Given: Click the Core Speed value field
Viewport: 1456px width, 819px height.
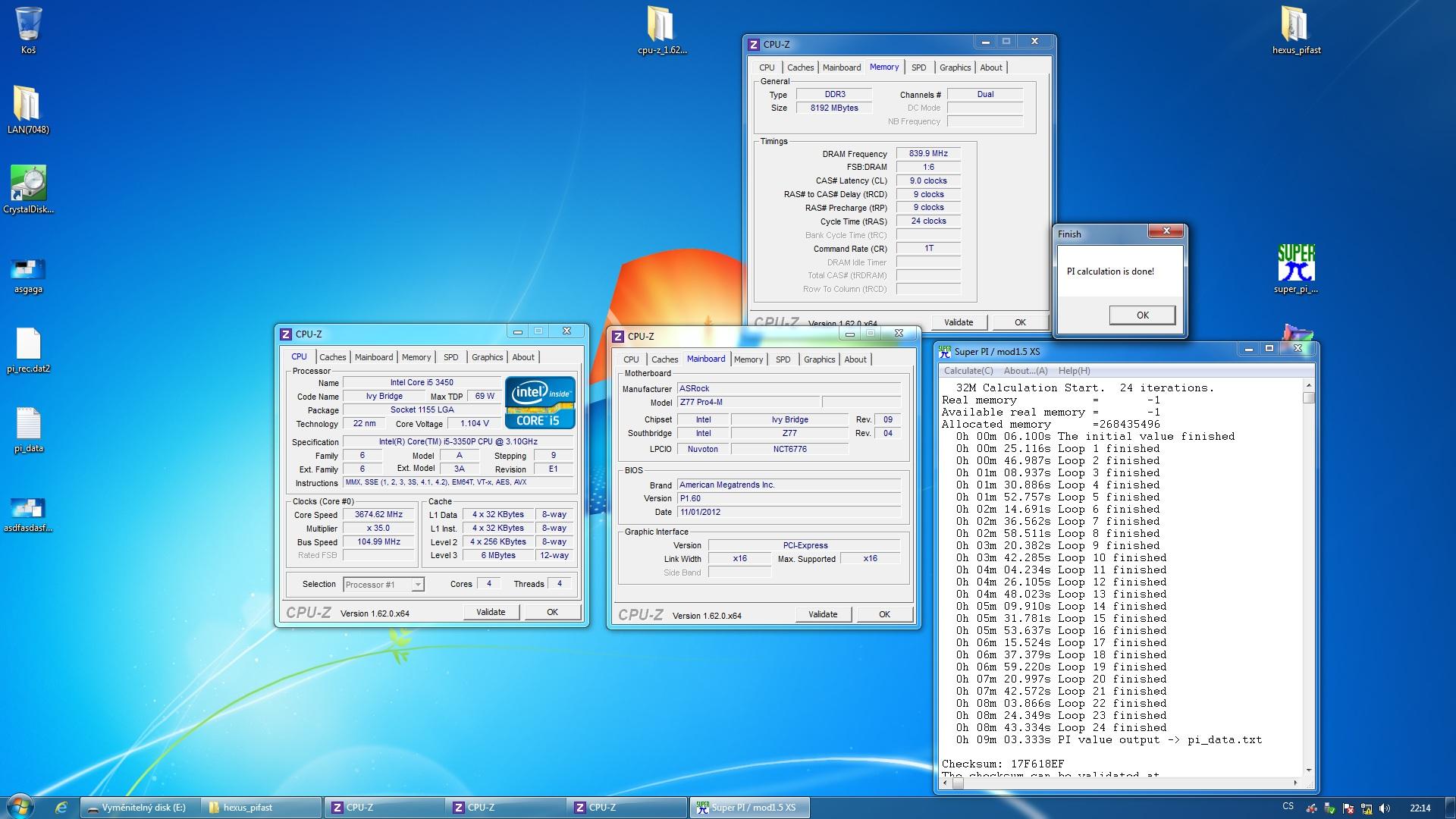Looking at the screenshot, I should coord(378,514).
